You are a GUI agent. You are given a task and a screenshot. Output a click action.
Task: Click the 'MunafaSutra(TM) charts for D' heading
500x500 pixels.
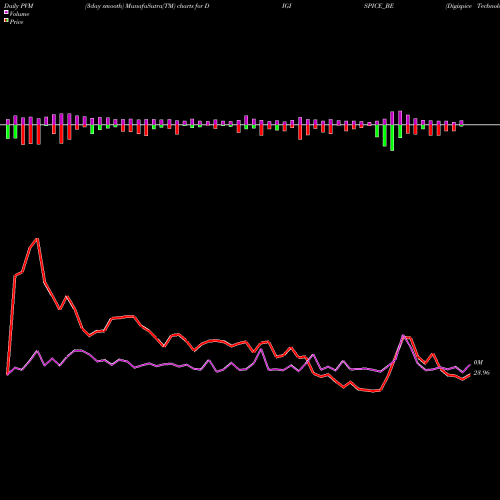[x=167, y=6]
